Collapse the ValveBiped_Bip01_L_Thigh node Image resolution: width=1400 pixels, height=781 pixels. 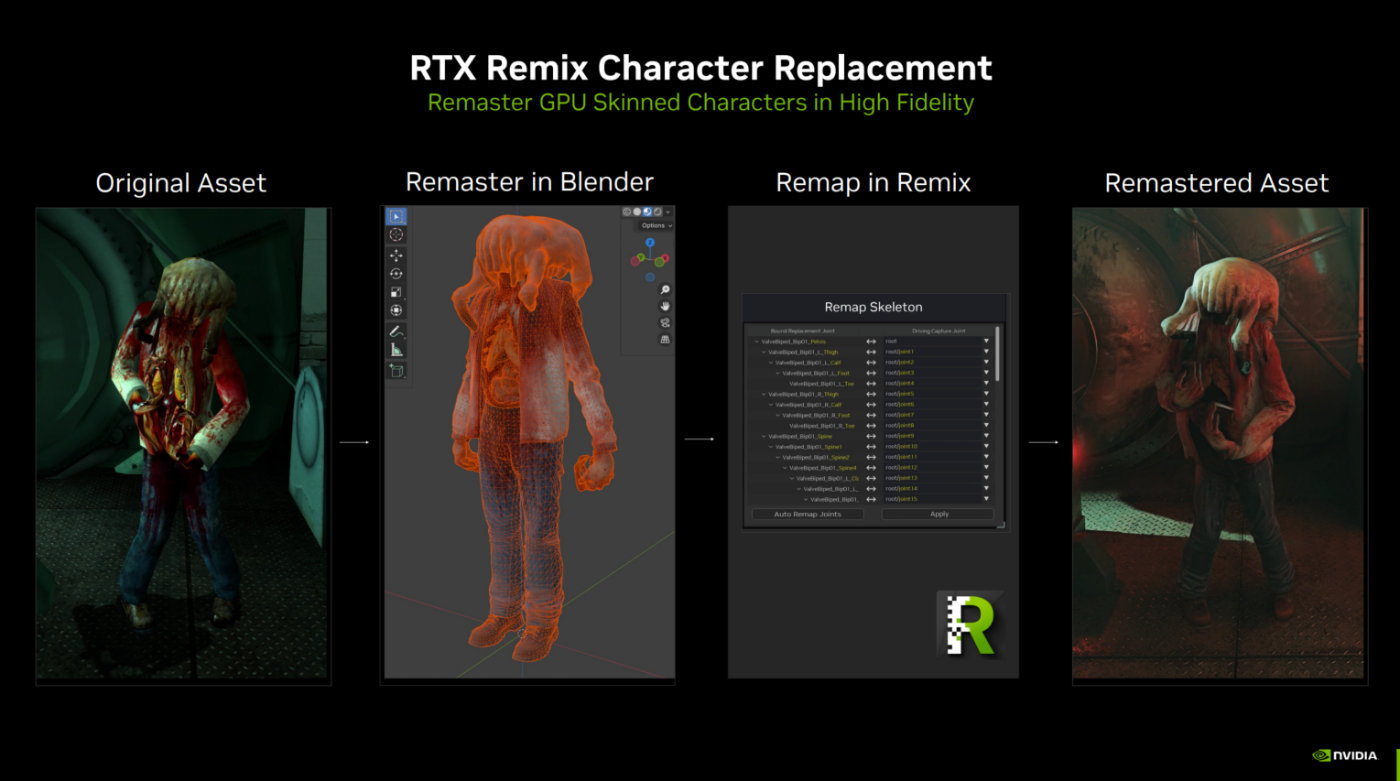point(764,352)
